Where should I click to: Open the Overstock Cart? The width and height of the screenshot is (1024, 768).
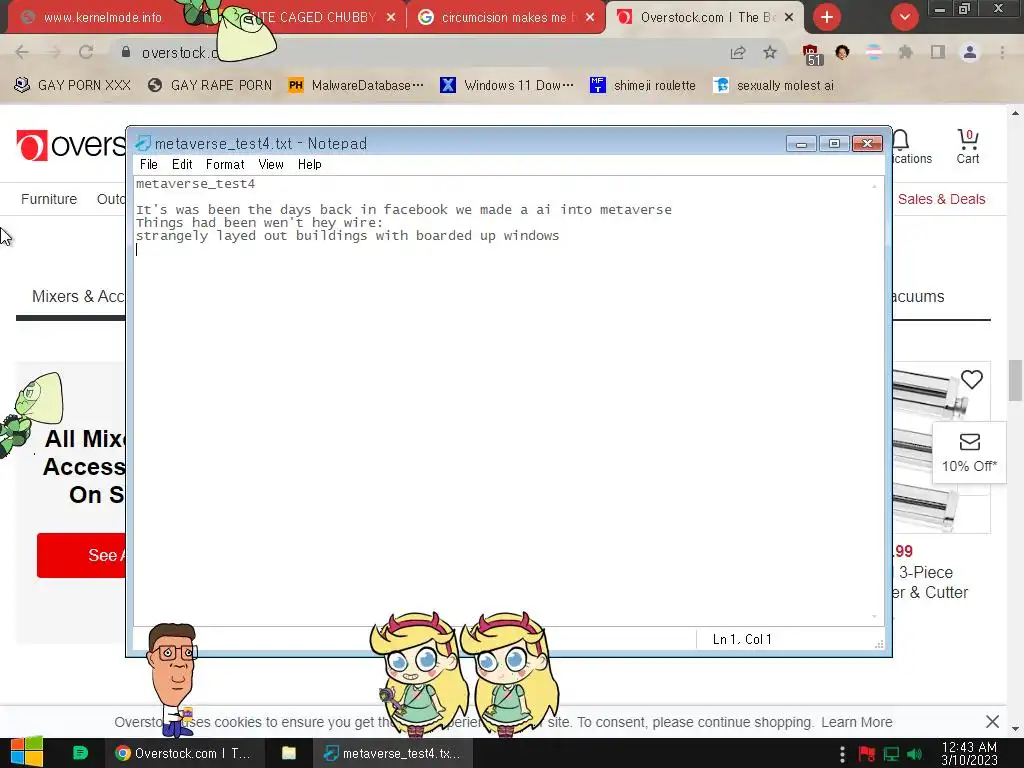coord(968,146)
